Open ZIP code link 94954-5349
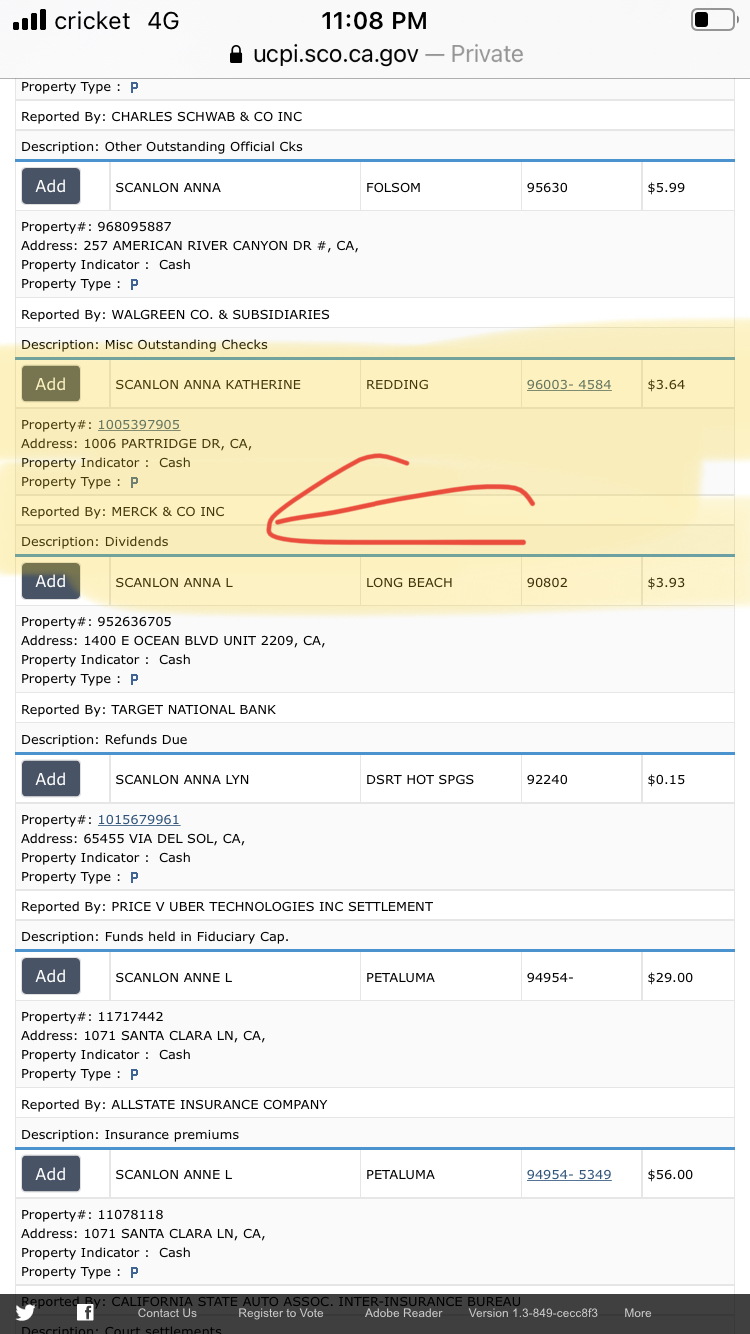This screenshot has width=750, height=1334. [569, 1174]
